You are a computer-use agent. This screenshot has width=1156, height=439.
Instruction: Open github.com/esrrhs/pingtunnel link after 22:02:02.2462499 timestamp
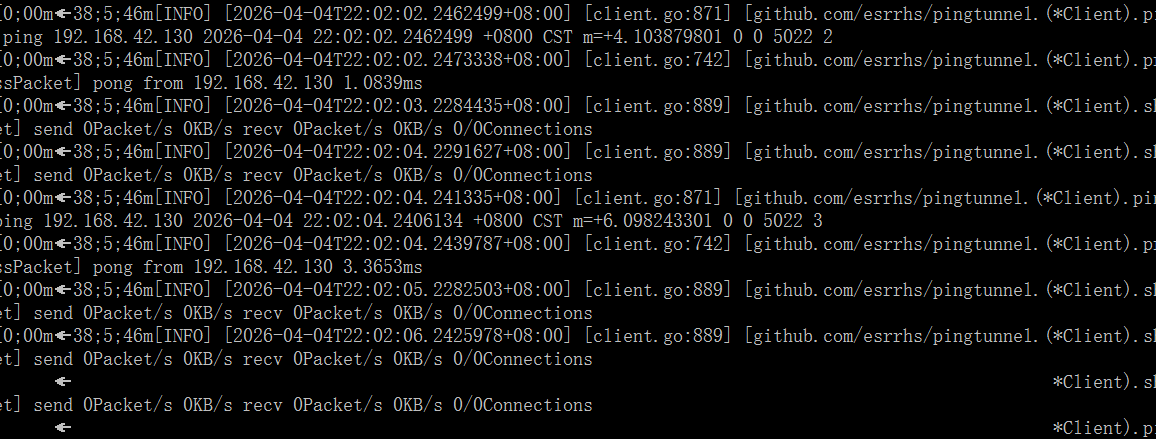point(890,14)
